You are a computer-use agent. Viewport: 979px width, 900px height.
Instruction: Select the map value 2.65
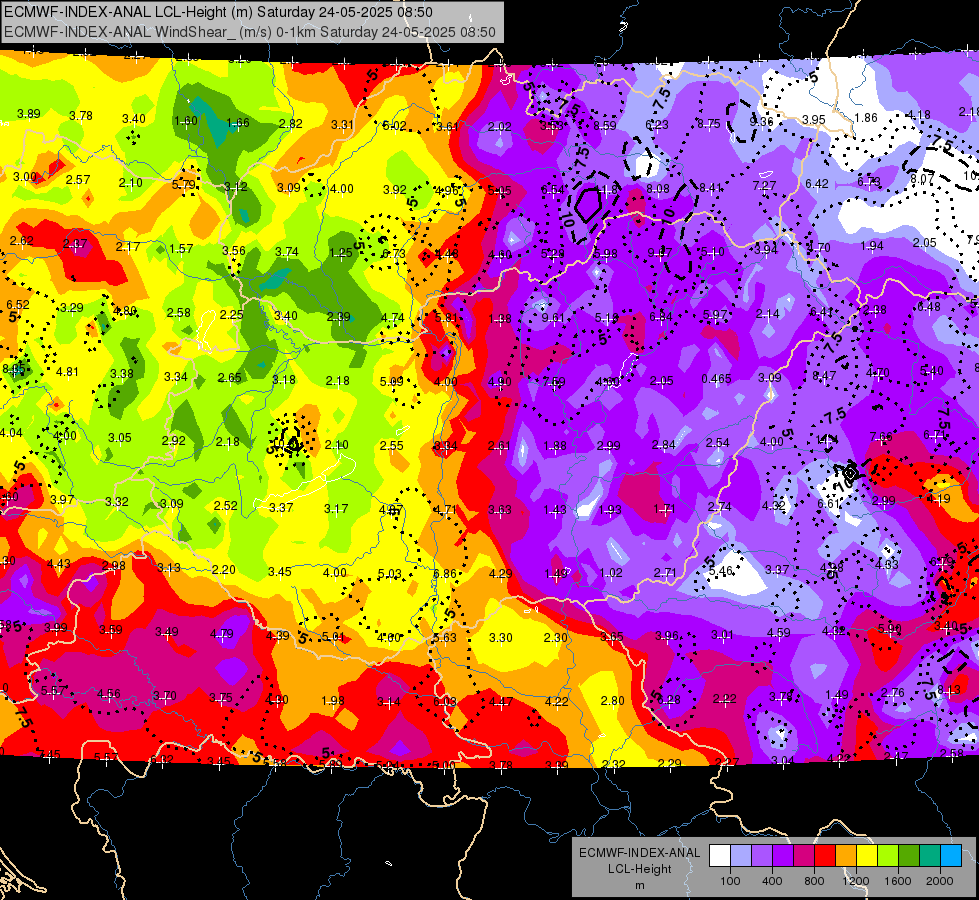[230, 378]
